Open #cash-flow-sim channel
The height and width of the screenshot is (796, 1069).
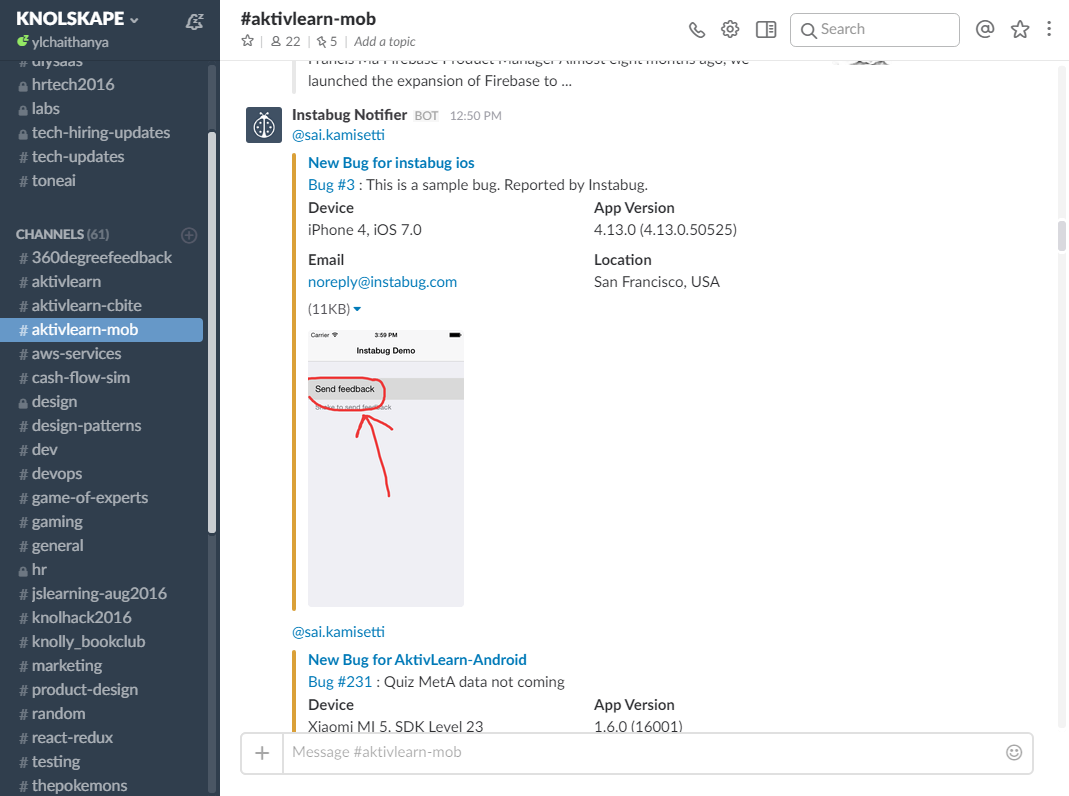[x=102, y=378]
